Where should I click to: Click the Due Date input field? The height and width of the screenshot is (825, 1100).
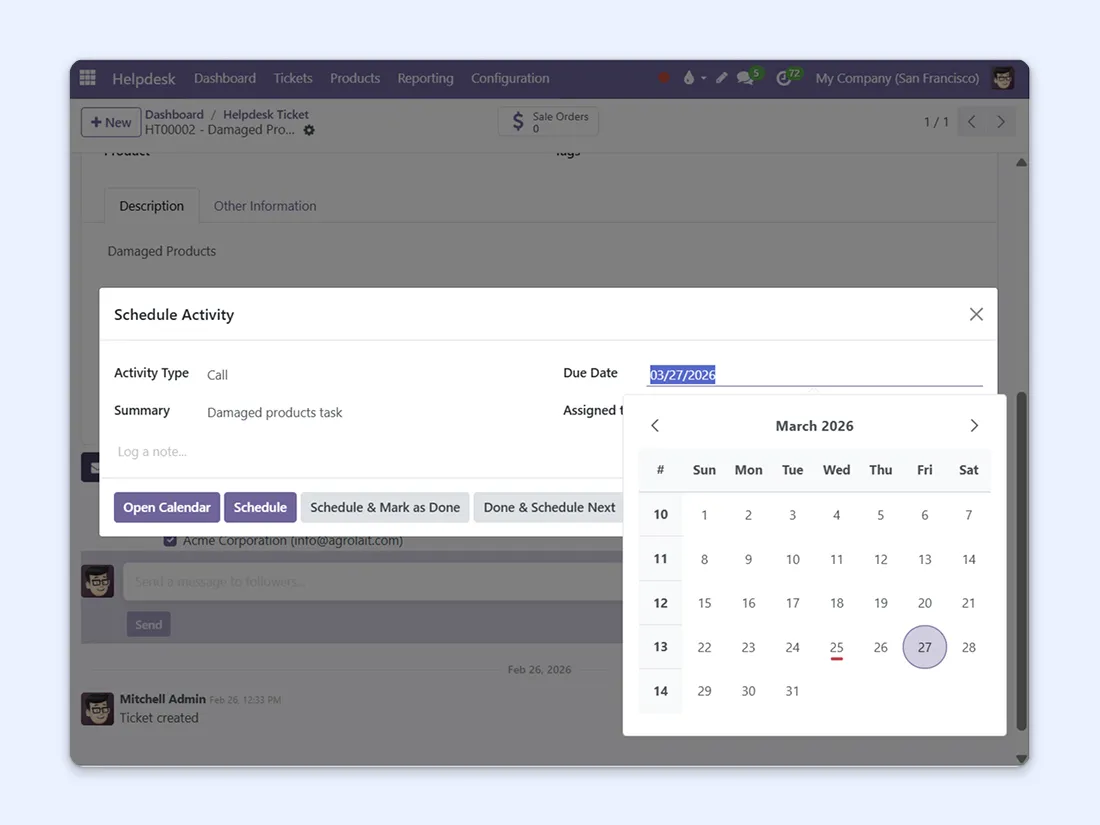[814, 375]
